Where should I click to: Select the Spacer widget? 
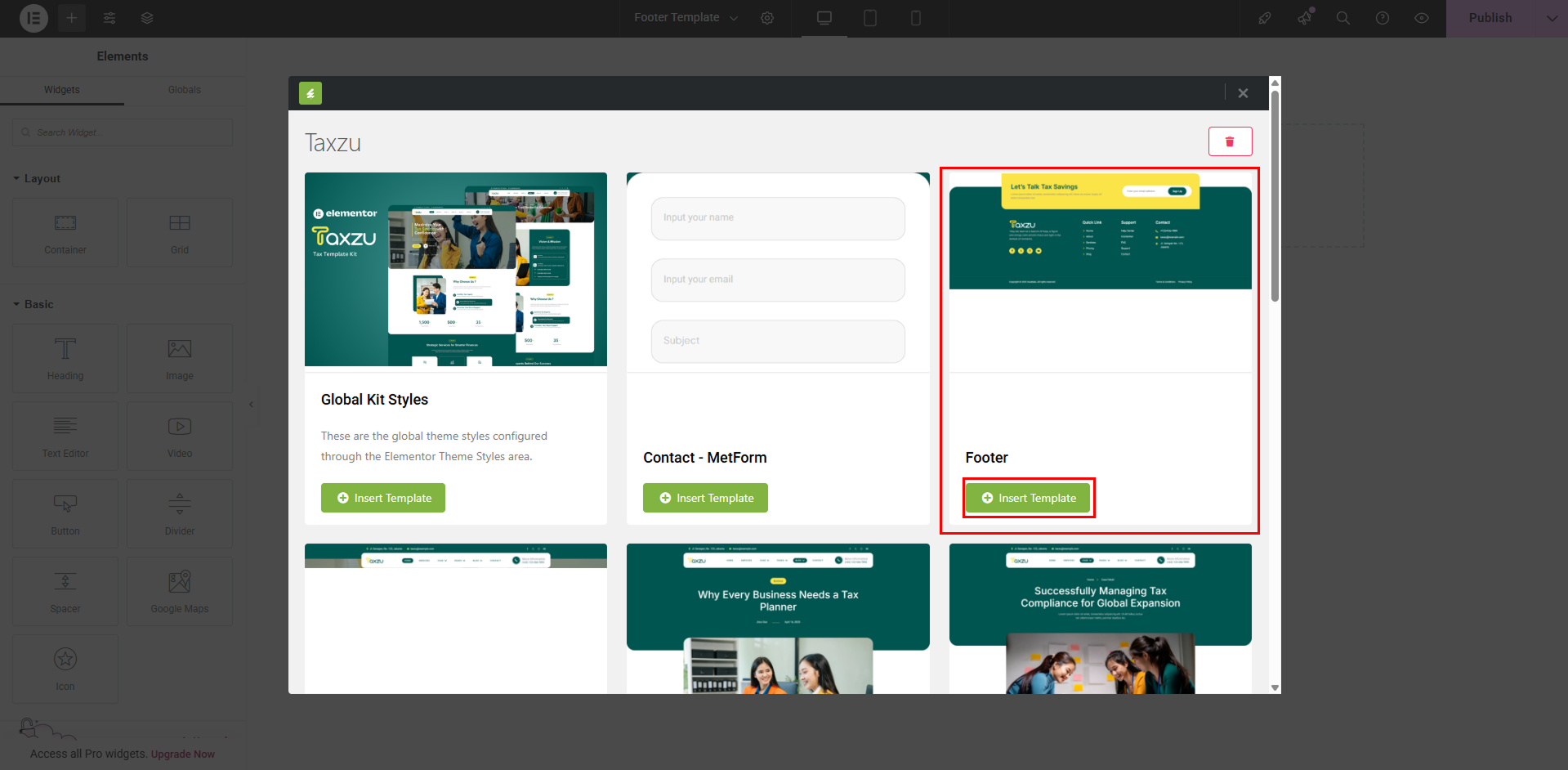point(65,591)
